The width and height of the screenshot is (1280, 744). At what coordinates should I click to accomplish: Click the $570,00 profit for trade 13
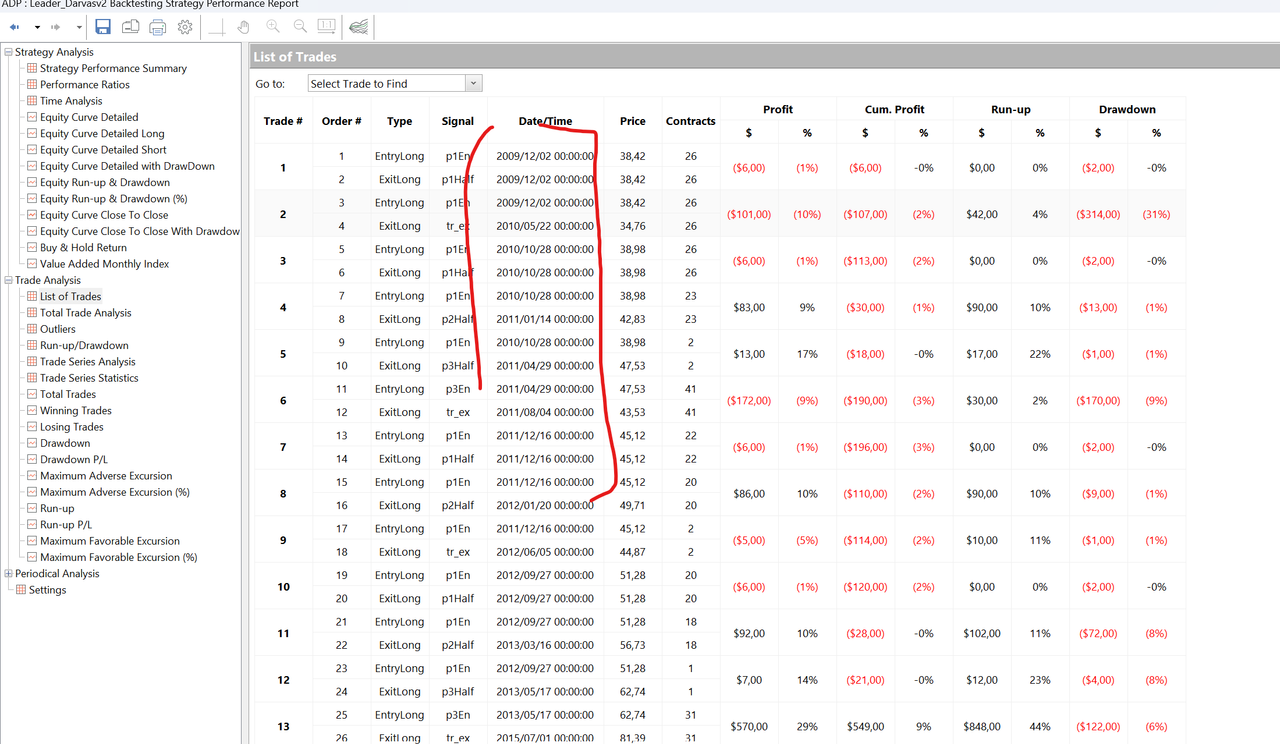pyautogui.click(x=748, y=727)
